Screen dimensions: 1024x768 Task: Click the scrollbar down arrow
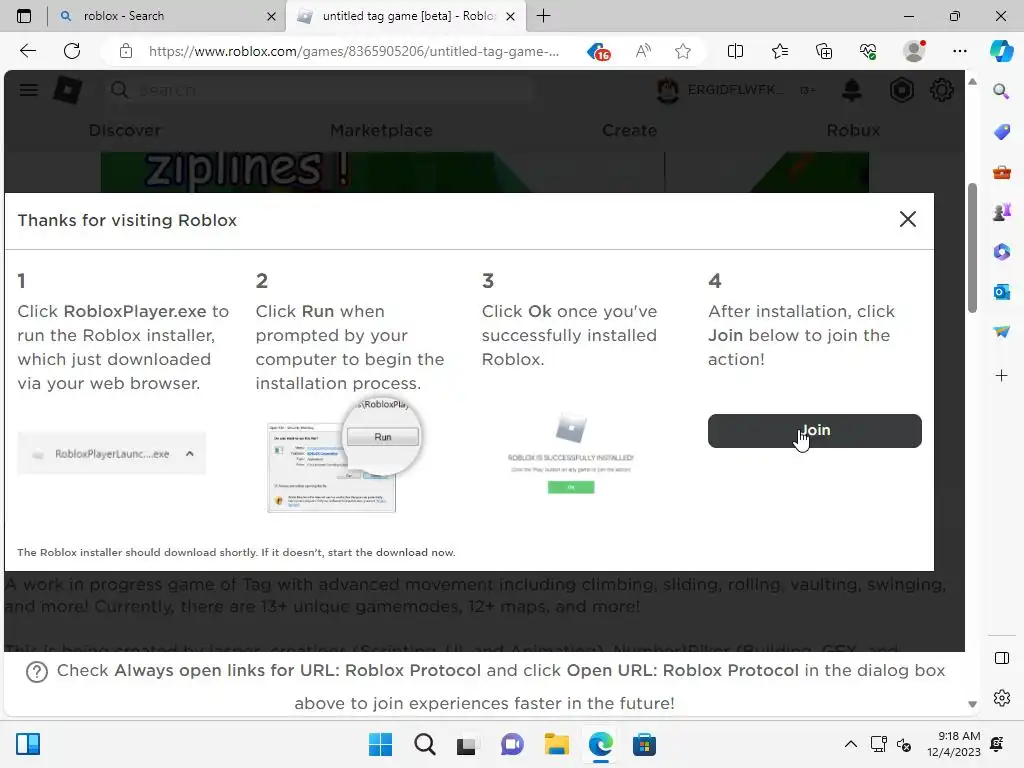point(972,704)
